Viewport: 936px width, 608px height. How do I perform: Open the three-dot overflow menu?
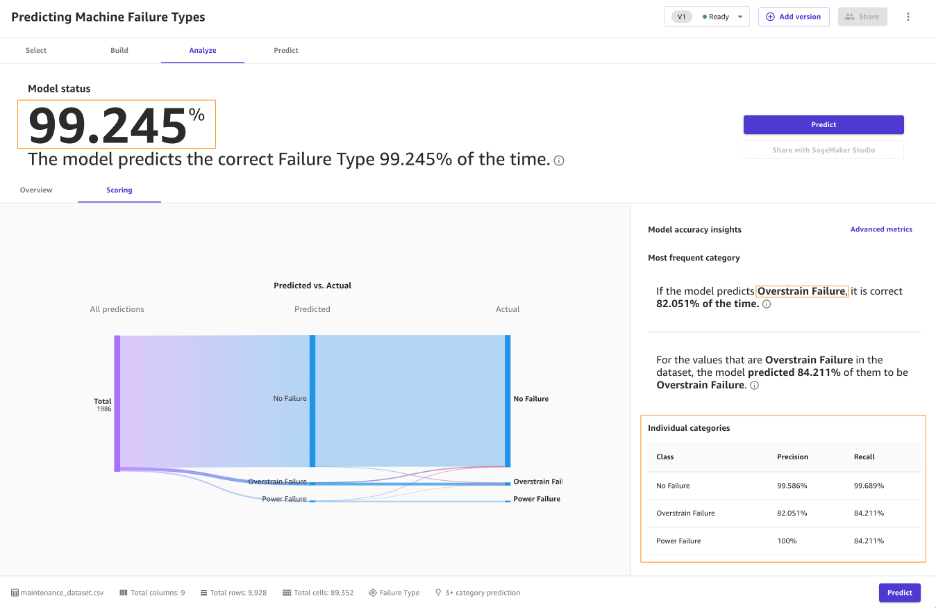908,17
